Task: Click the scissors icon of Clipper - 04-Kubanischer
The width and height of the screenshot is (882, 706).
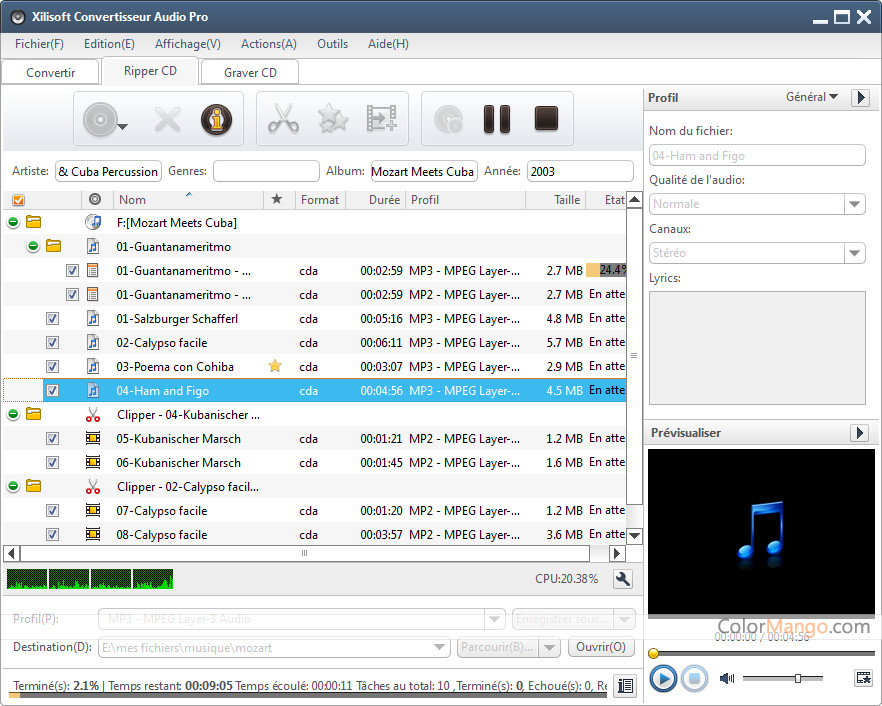Action: (x=93, y=415)
